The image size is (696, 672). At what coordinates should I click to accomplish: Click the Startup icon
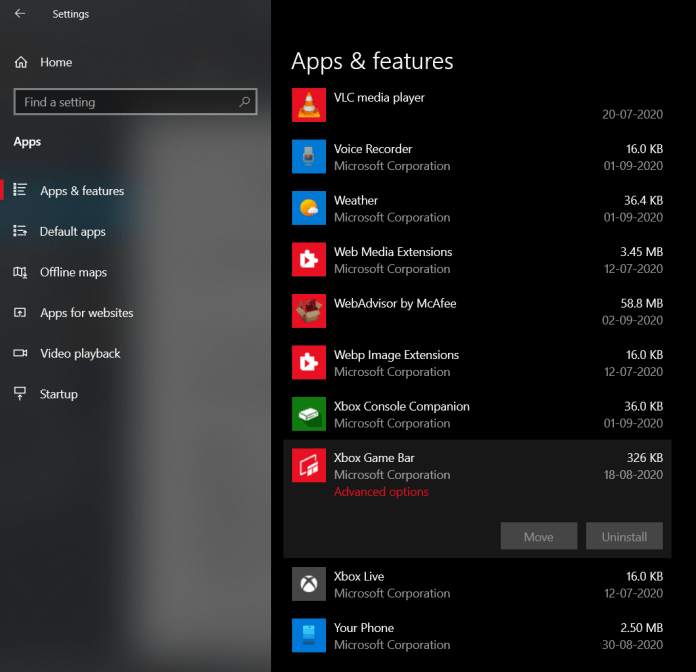(x=20, y=393)
